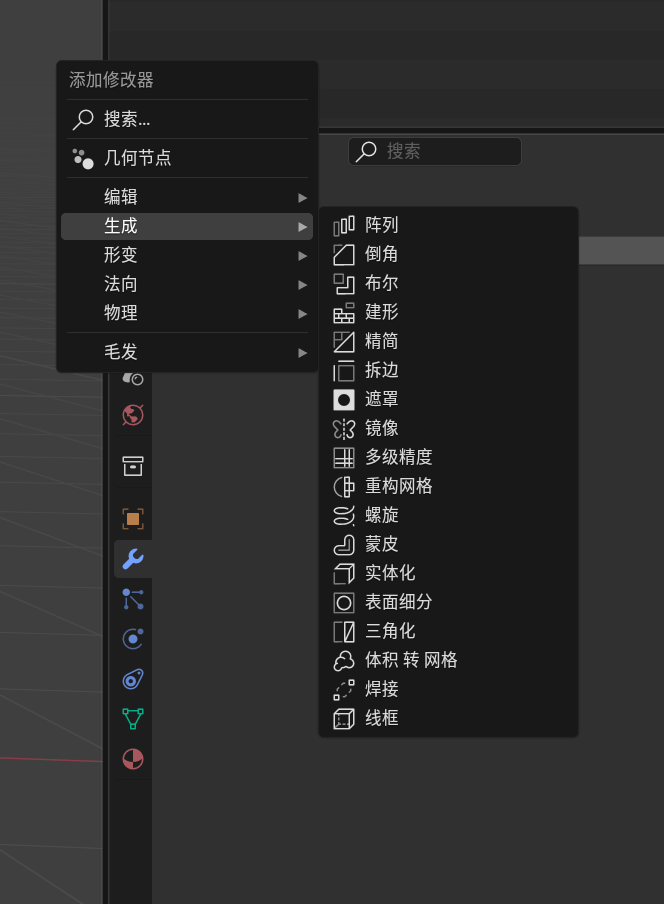Click the 添加修改器 menu title
Screen dimensions: 664x904
coord(111,80)
